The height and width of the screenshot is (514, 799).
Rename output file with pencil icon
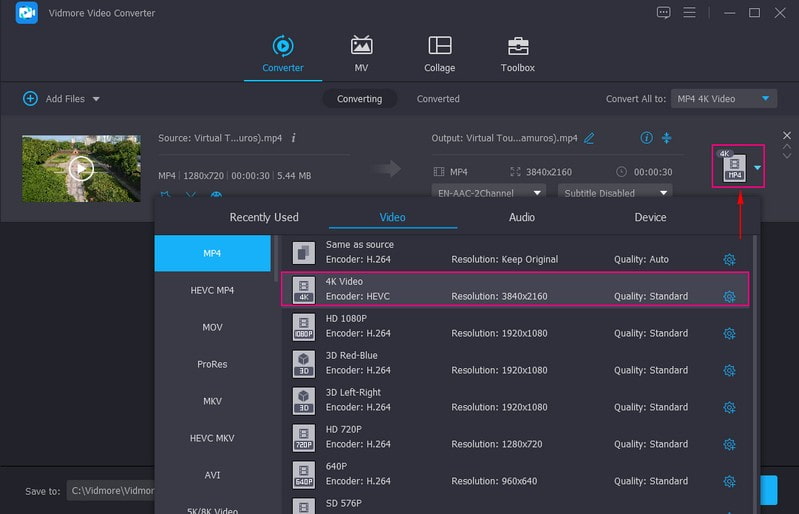pos(589,138)
